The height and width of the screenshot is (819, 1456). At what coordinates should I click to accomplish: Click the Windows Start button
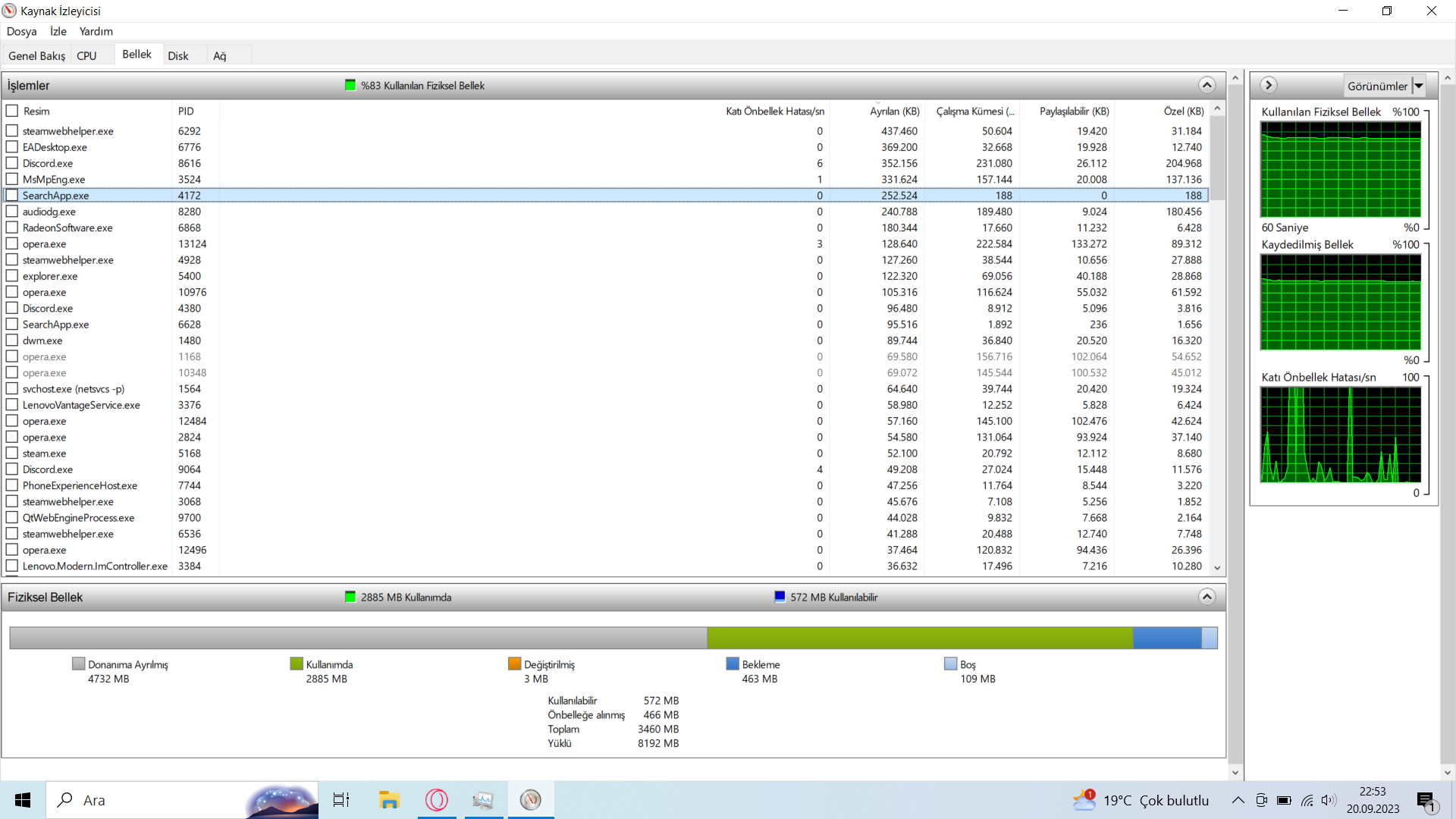pos(23,800)
